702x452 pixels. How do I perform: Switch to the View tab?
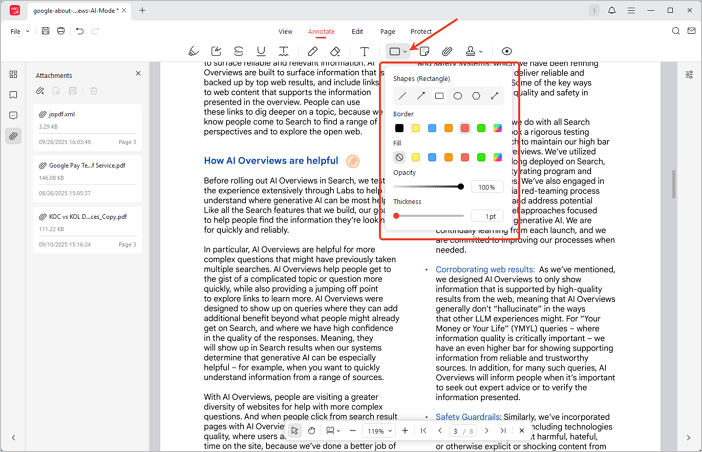(x=285, y=31)
